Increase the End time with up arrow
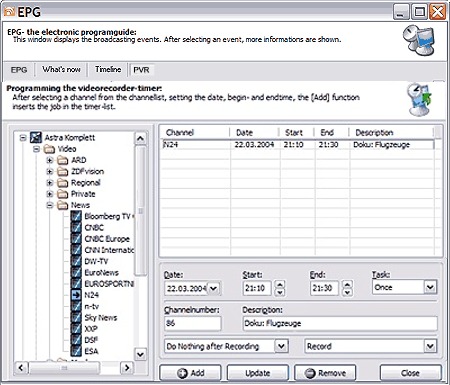The height and width of the screenshot is (385, 450). (x=347, y=284)
